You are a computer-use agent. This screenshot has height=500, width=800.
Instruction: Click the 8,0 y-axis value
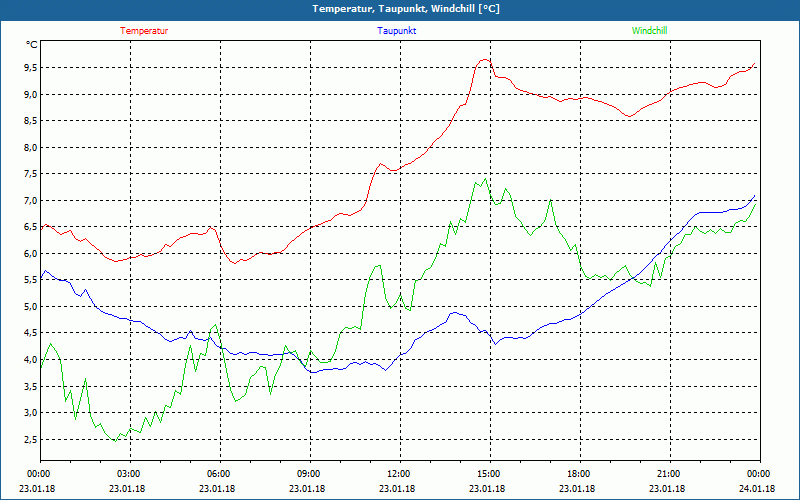[x=31, y=147]
